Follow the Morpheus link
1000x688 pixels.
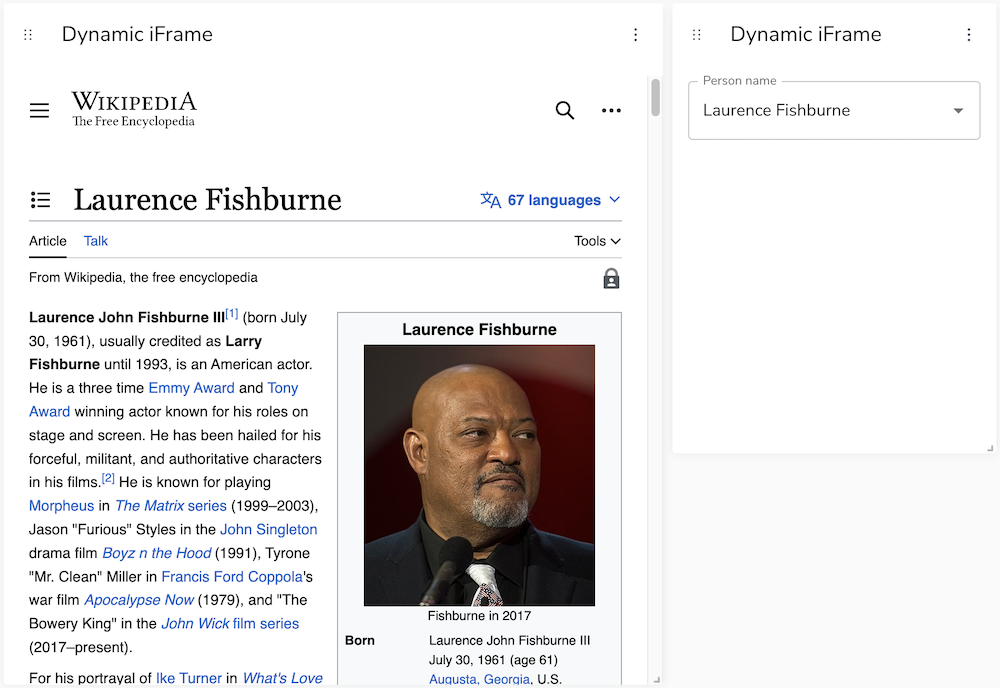[x=61, y=506]
